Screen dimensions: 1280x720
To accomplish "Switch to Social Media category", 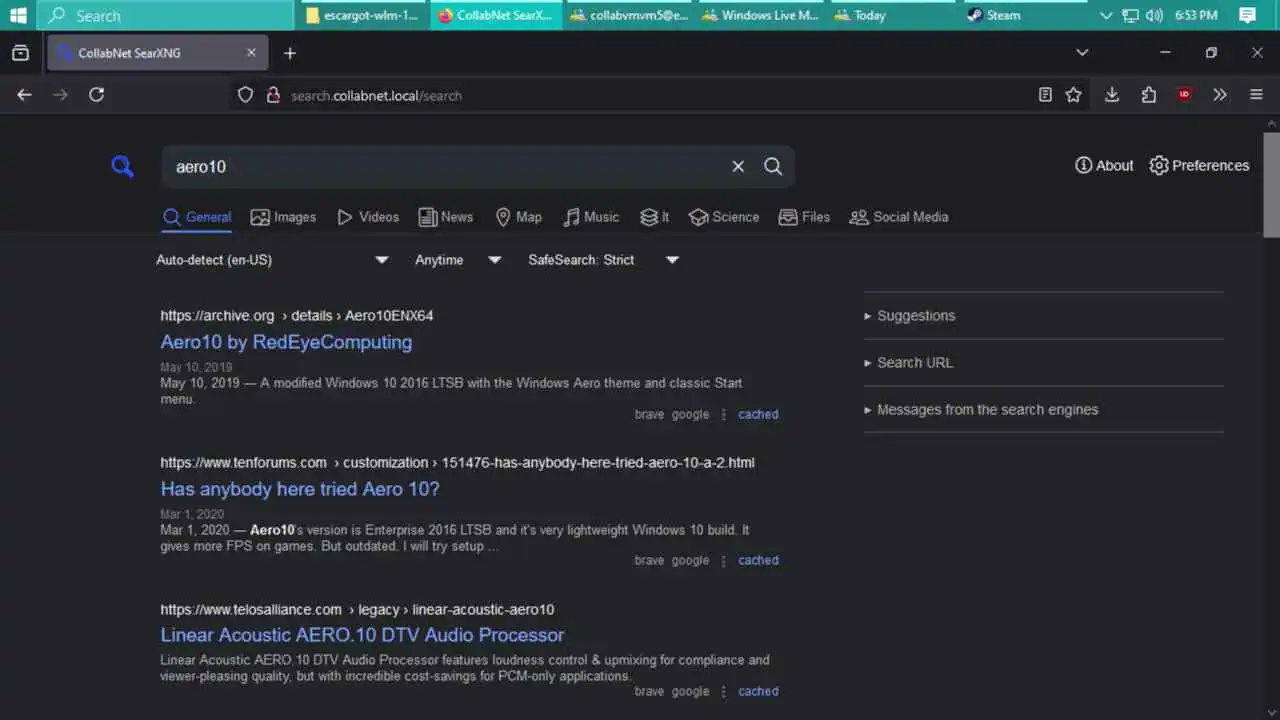I will 899,217.
